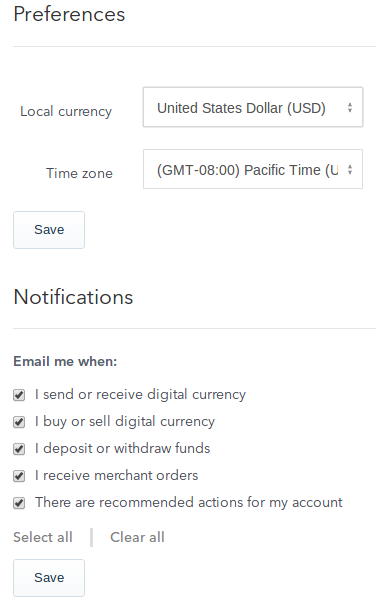This screenshot has width=376, height=607.
Task: Open the Local currency dropdown showing USD
Action: point(253,107)
